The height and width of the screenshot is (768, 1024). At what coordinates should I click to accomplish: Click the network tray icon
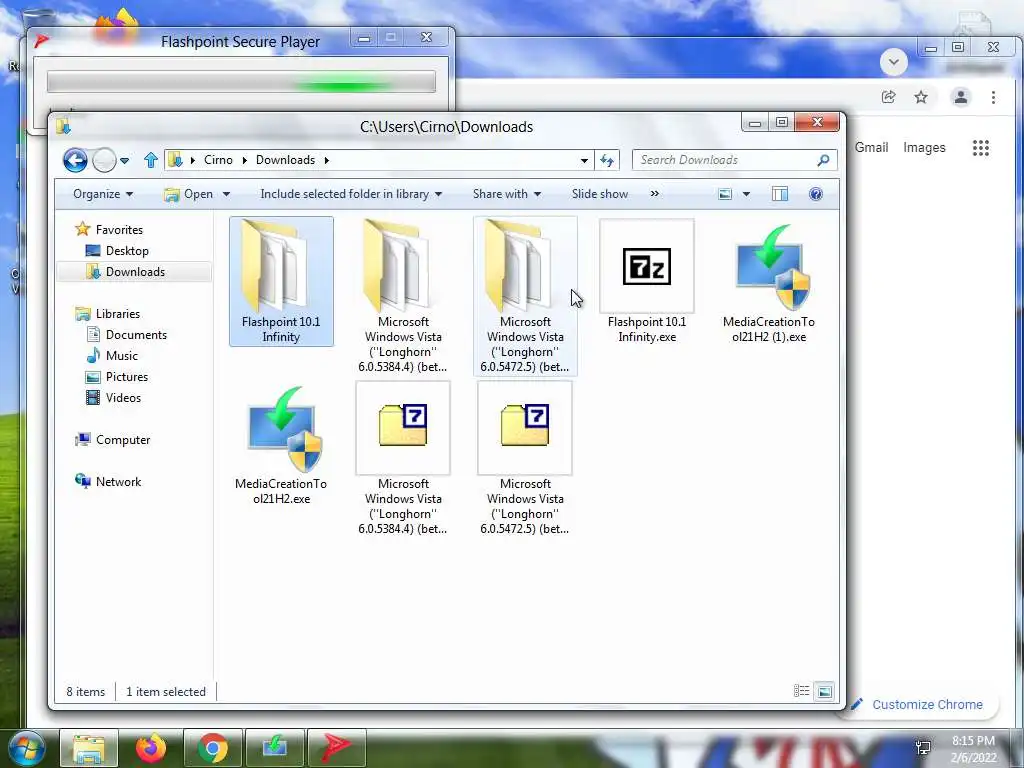923,748
